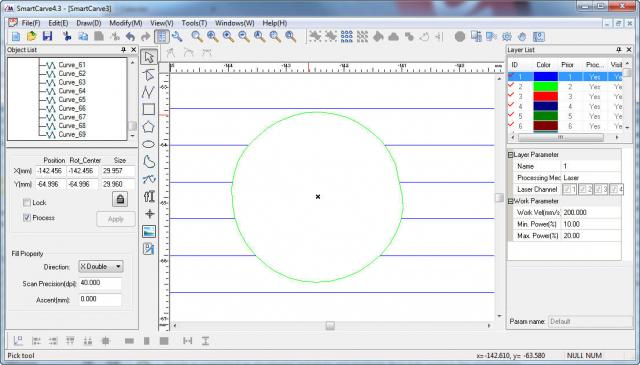Image resolution: width=640 pixels, height=365 pixels.
Task: Select the Text tool icon
Action: tap(149, 196)
